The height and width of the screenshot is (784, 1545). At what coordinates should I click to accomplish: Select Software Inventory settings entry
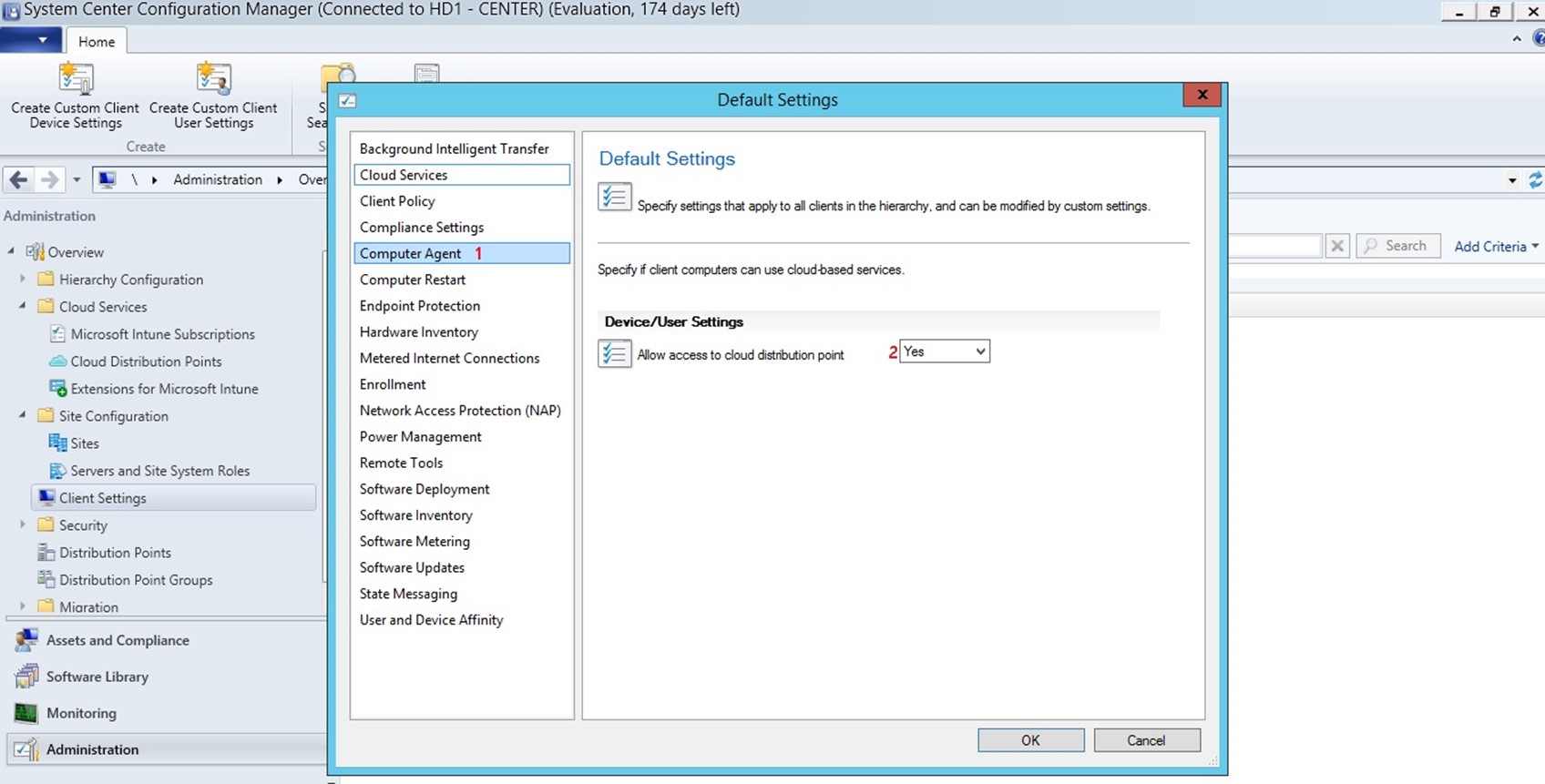462,515
